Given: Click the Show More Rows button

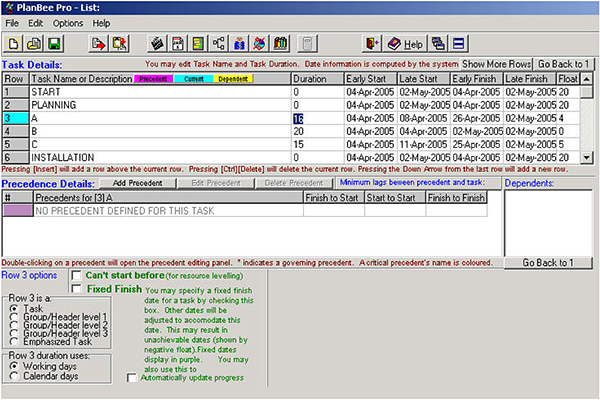Looking at the screenshot, I should click(496, 64).
